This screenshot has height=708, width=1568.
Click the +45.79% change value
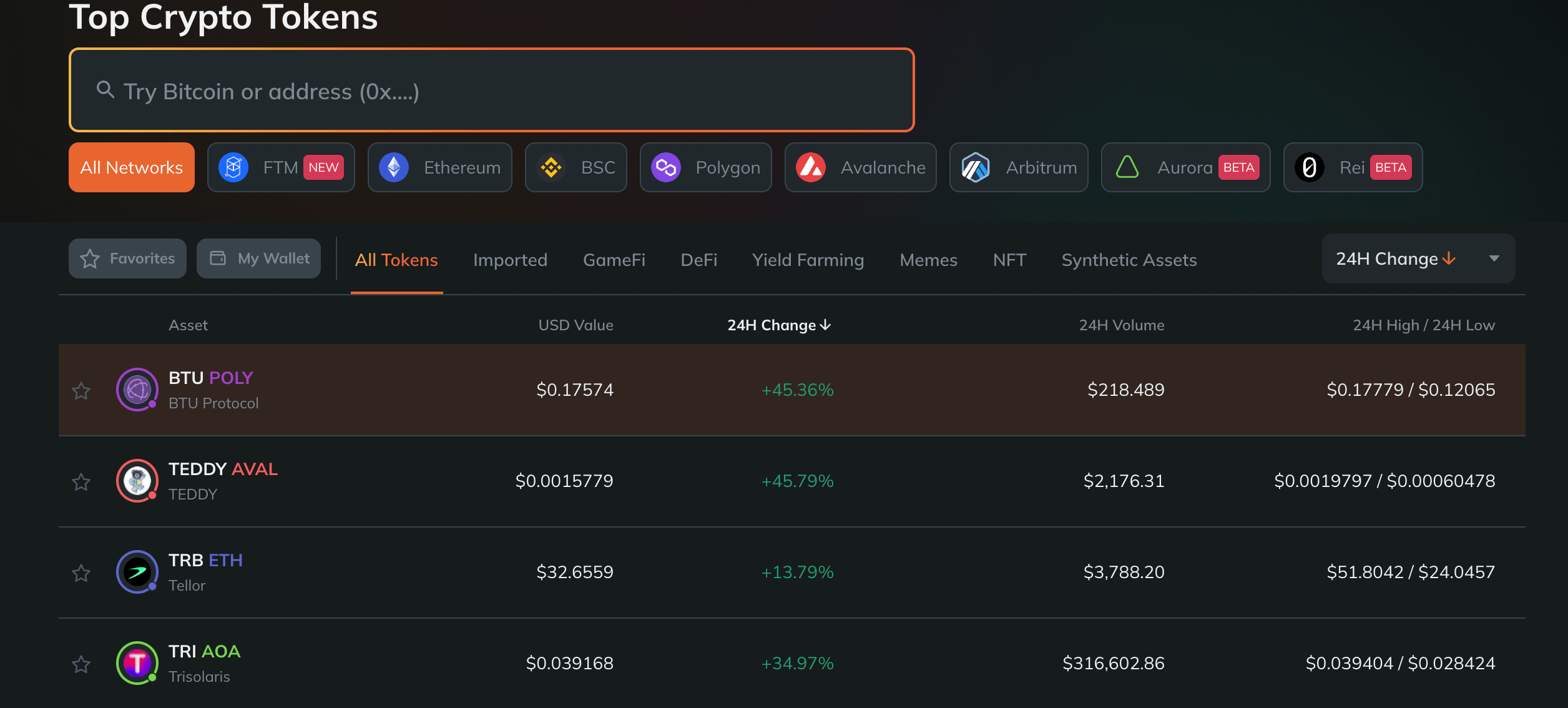coord(797,481)
